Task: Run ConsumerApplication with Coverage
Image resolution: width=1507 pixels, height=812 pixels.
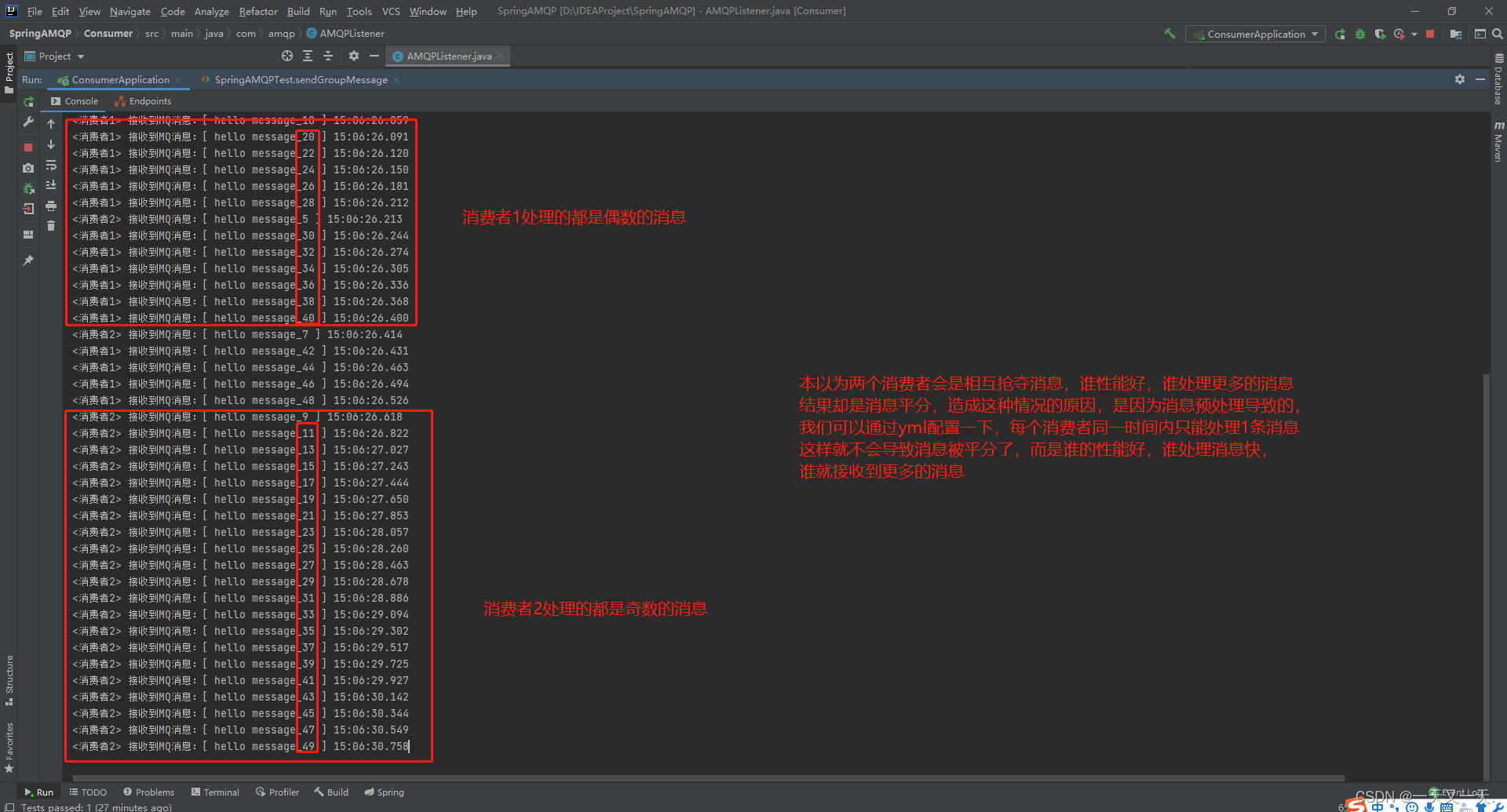Action: point(1380,34)
